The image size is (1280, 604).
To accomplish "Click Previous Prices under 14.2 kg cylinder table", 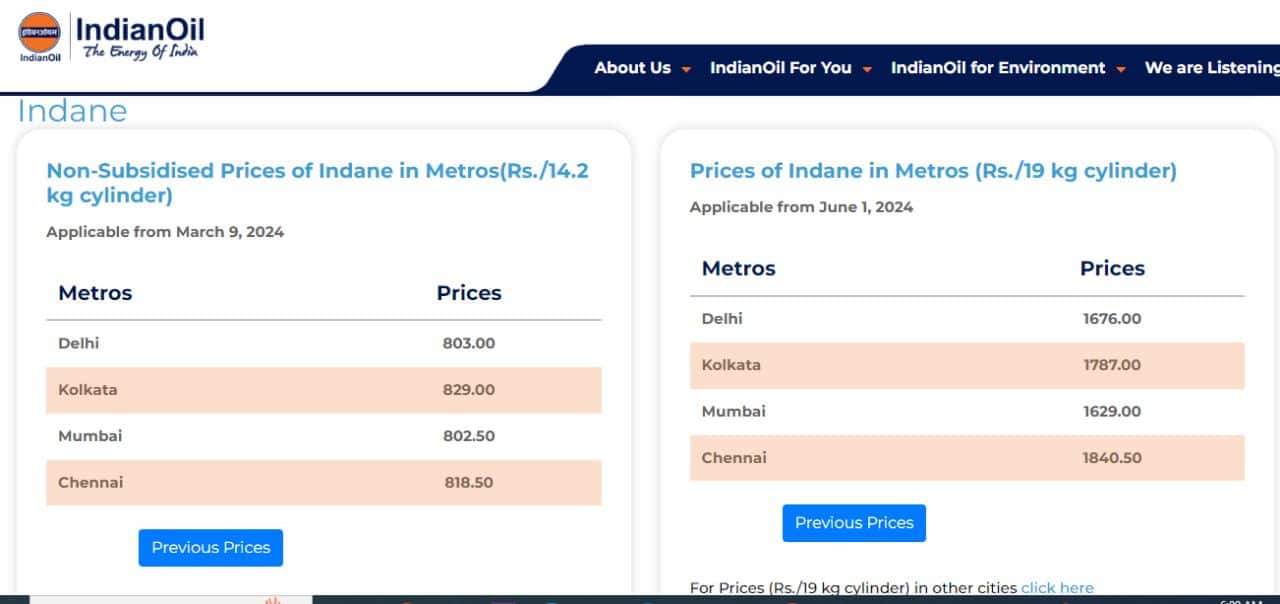I will tap(211, 548).
